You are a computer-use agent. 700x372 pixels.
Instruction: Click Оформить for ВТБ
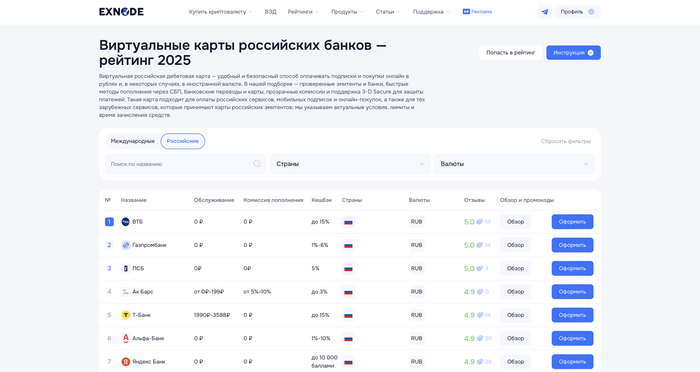click(572, 222)
